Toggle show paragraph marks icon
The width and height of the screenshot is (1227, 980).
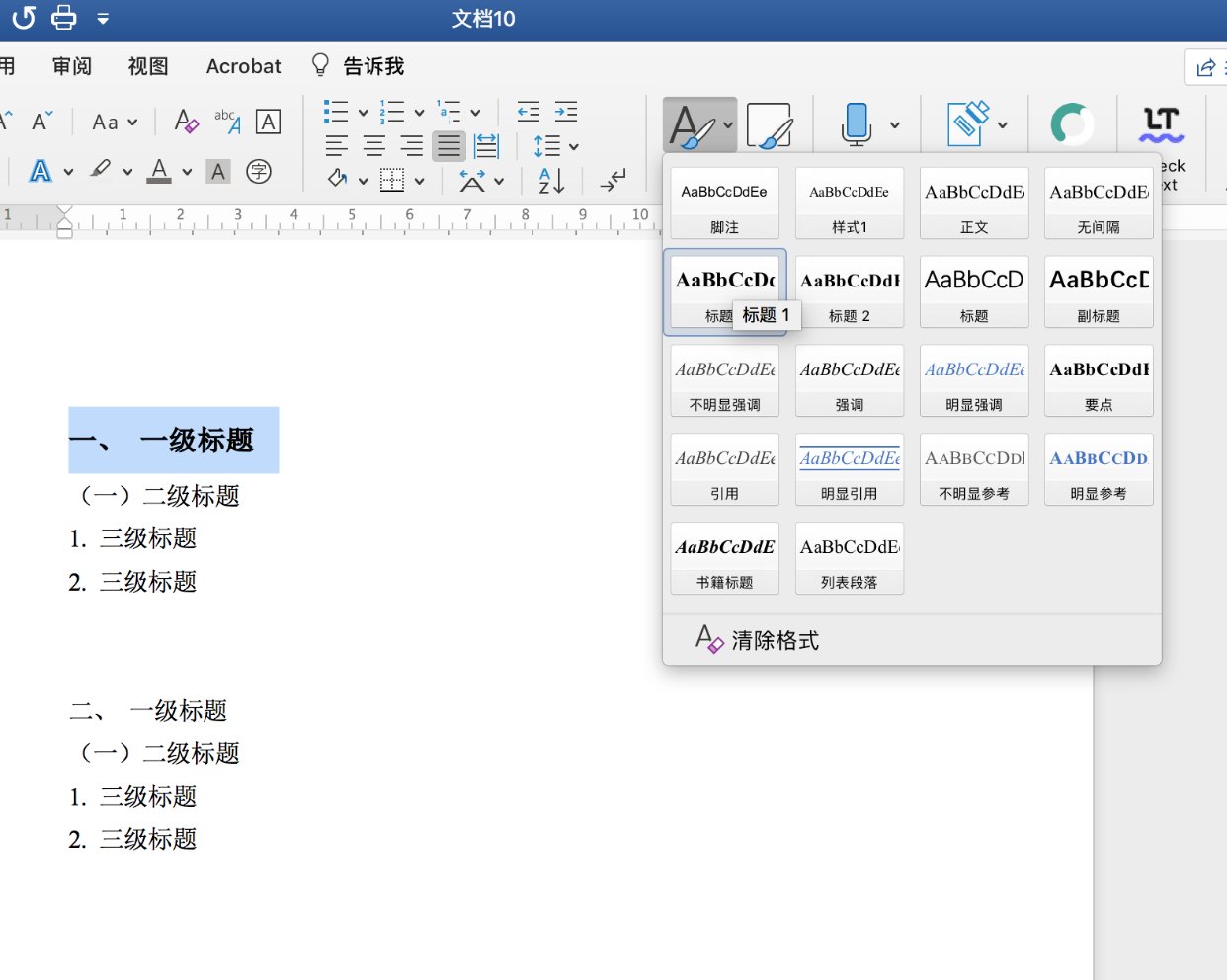613,180
